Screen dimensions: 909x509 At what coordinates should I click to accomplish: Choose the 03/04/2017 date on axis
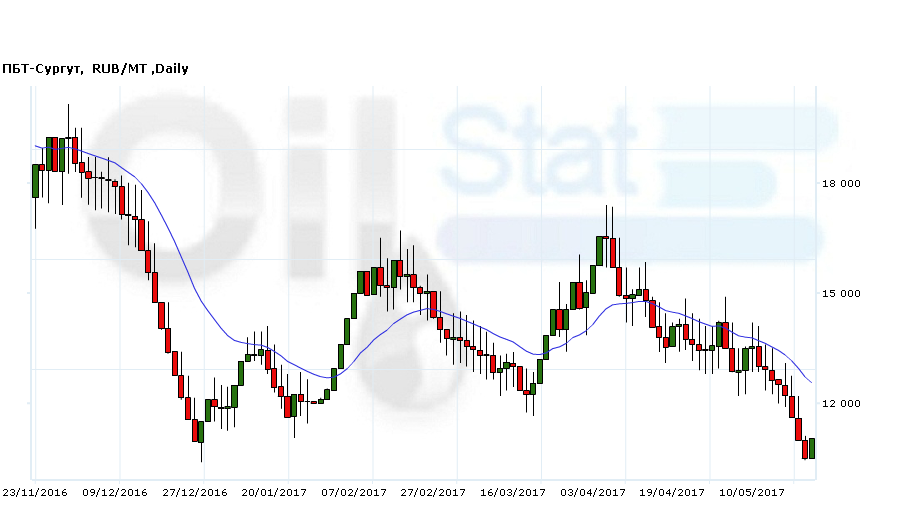click(x=593, y=492)
